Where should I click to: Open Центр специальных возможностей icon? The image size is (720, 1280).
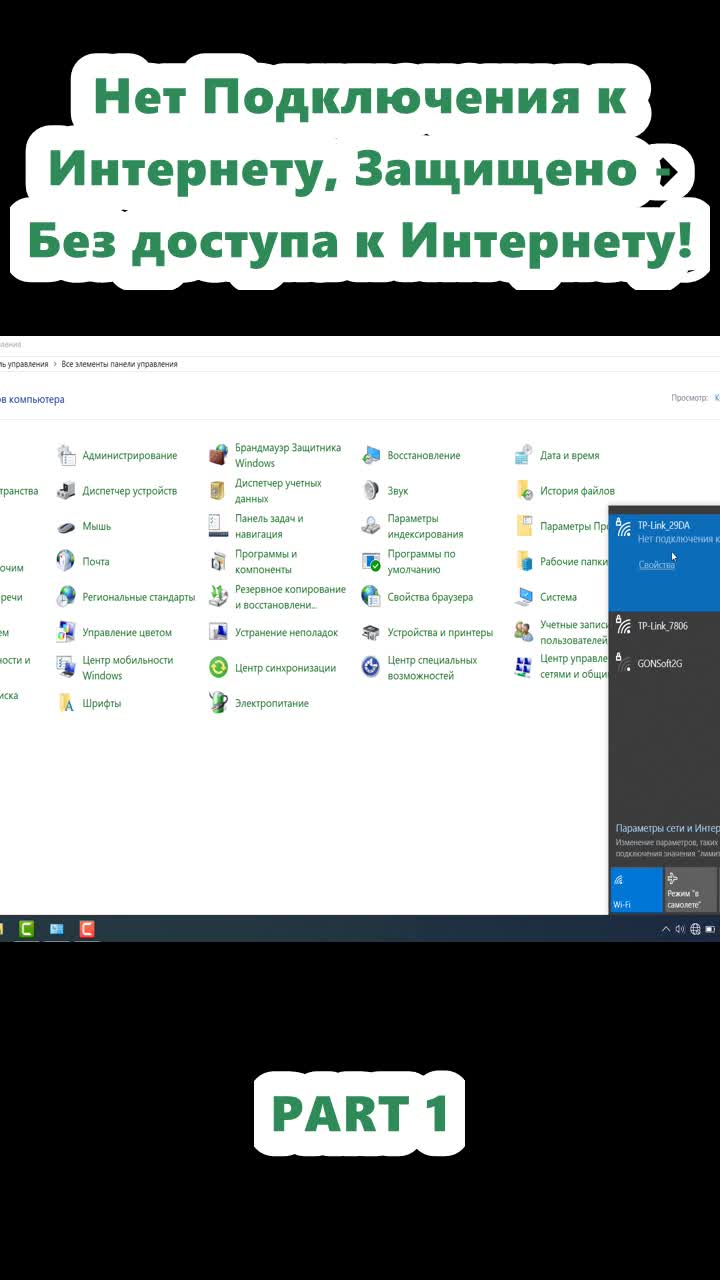pyautogui.click(x=371, y=668)
